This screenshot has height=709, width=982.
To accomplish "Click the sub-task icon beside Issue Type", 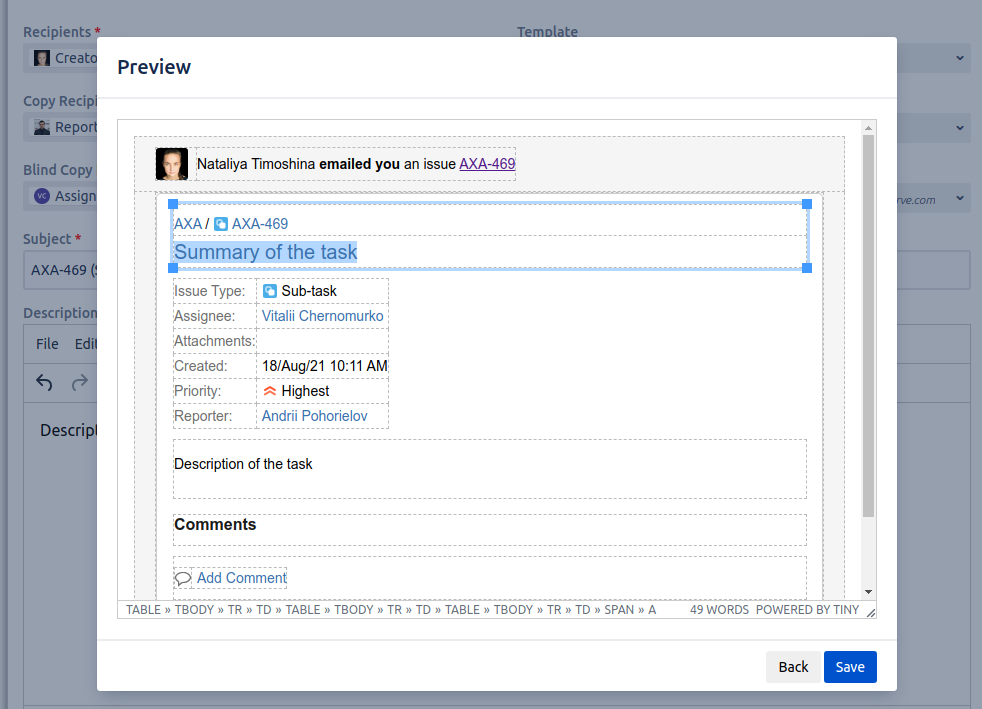I will tap(270, 291).
